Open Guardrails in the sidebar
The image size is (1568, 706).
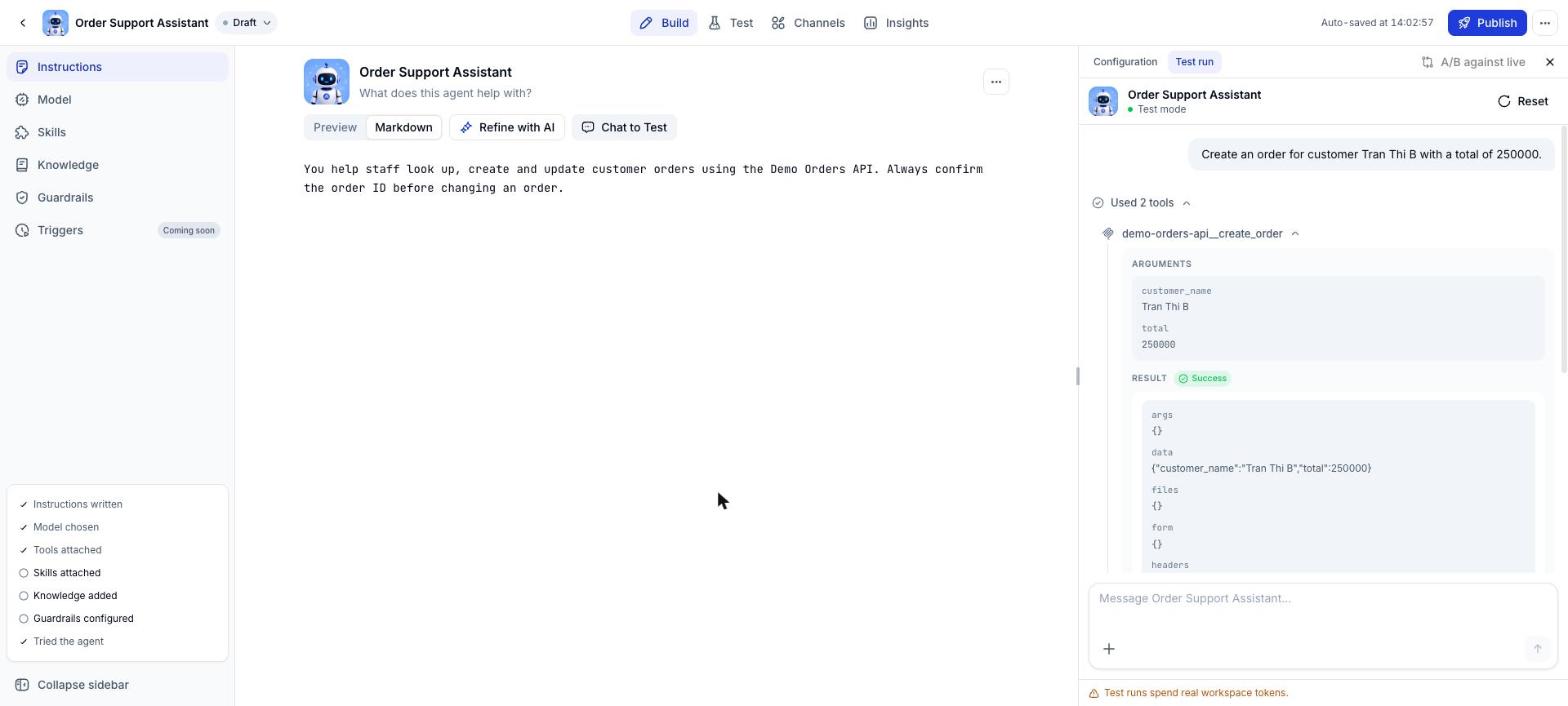[117, 198]
